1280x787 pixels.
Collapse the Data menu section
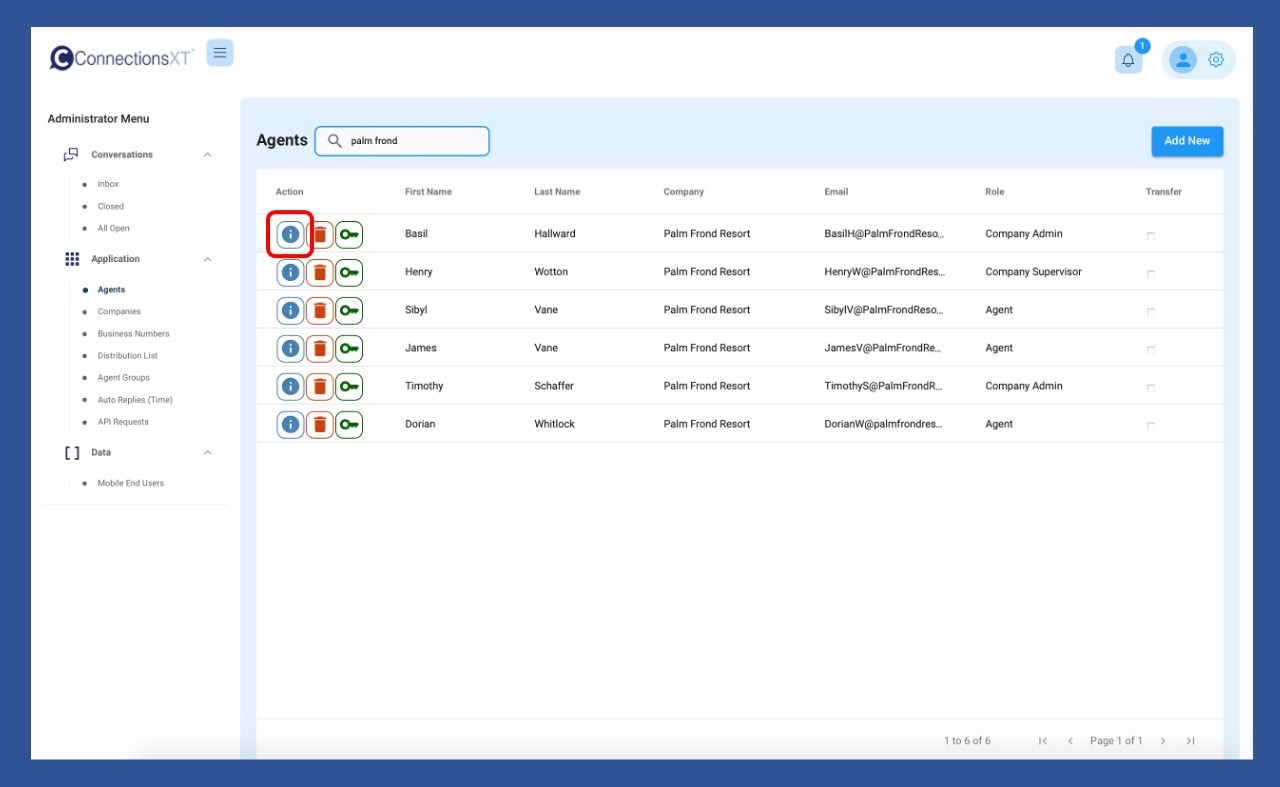[x=208, y=453]
